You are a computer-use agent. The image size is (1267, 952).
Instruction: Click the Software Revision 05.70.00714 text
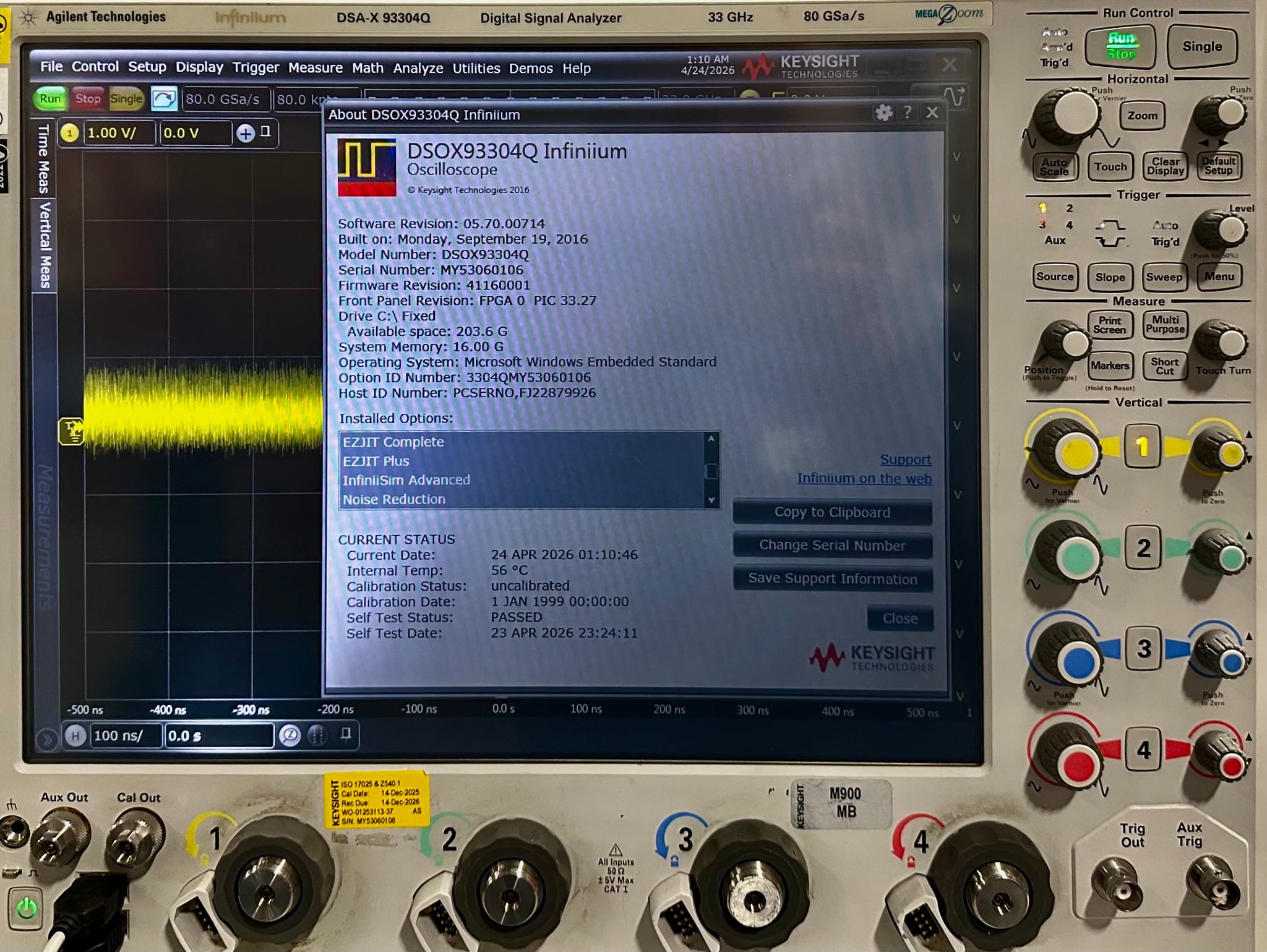441,223
